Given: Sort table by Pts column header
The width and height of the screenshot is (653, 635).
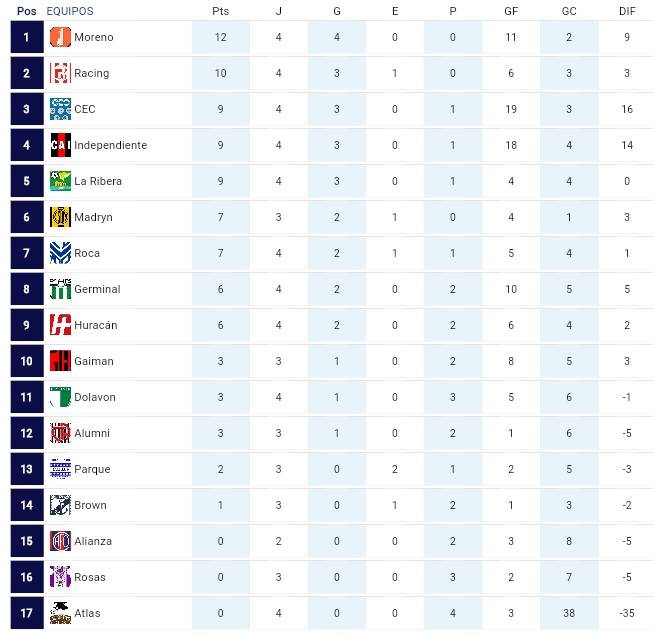Looking at the screenshot, I should click(220, 11).
